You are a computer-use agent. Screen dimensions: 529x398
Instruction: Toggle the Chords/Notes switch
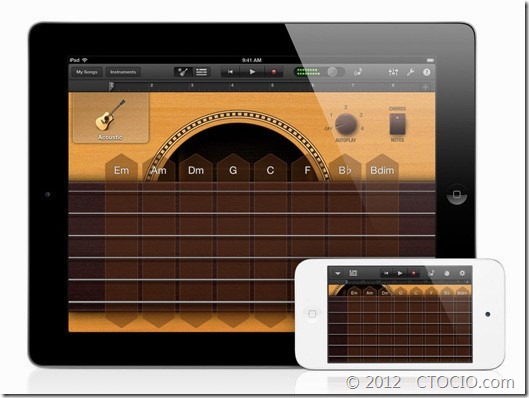[397, 124]
